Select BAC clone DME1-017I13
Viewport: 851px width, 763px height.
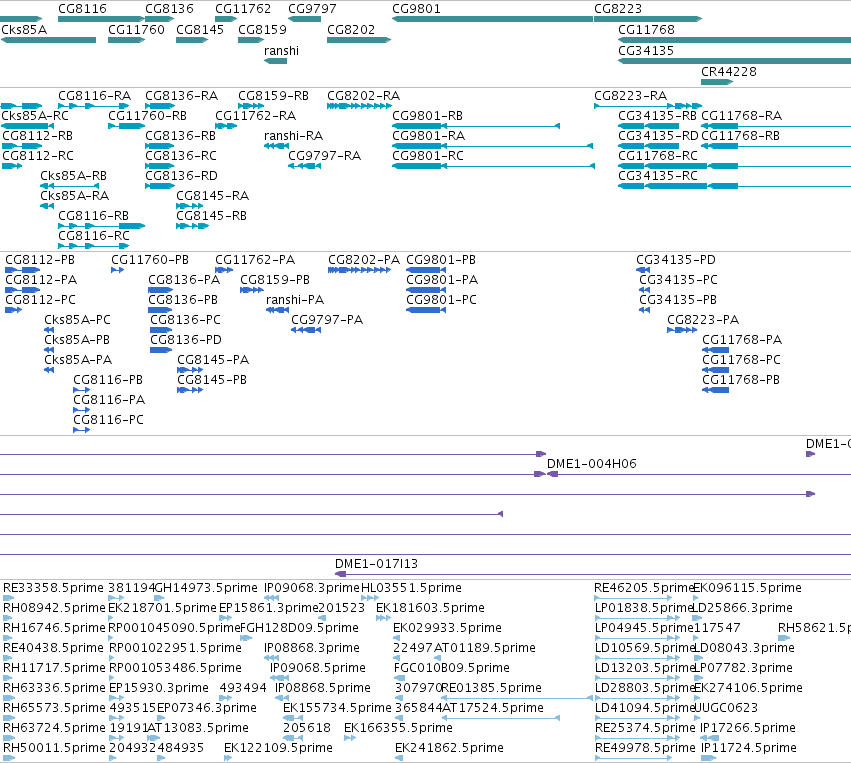(376, 564)
